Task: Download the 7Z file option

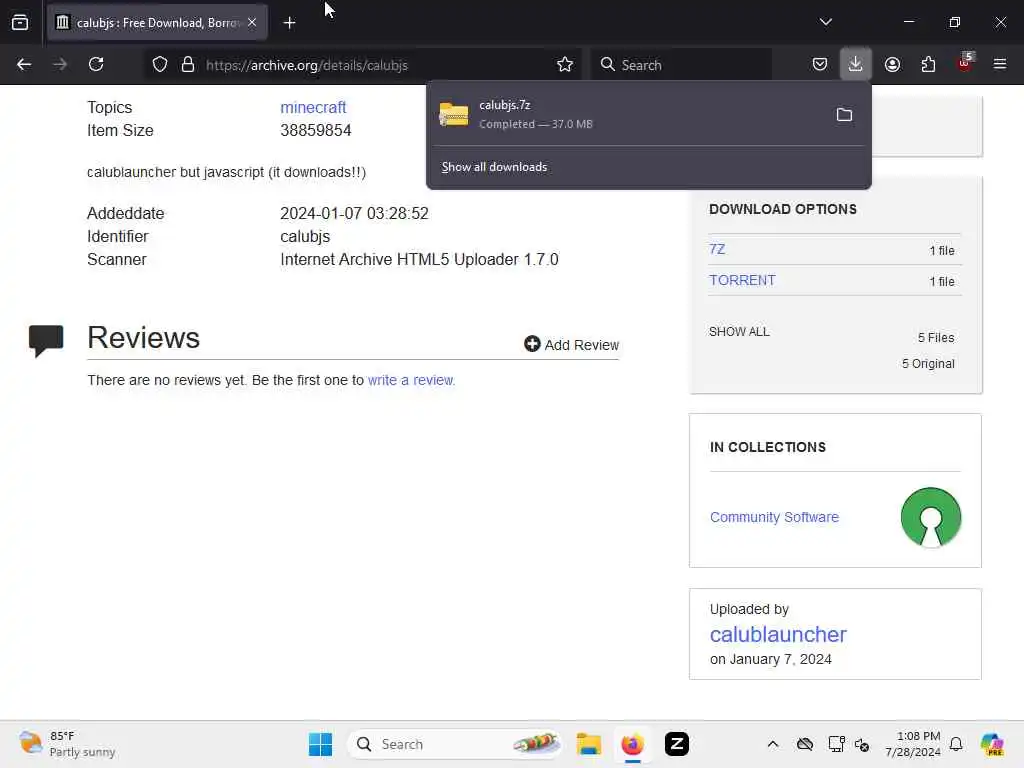Action: (717, 249)
